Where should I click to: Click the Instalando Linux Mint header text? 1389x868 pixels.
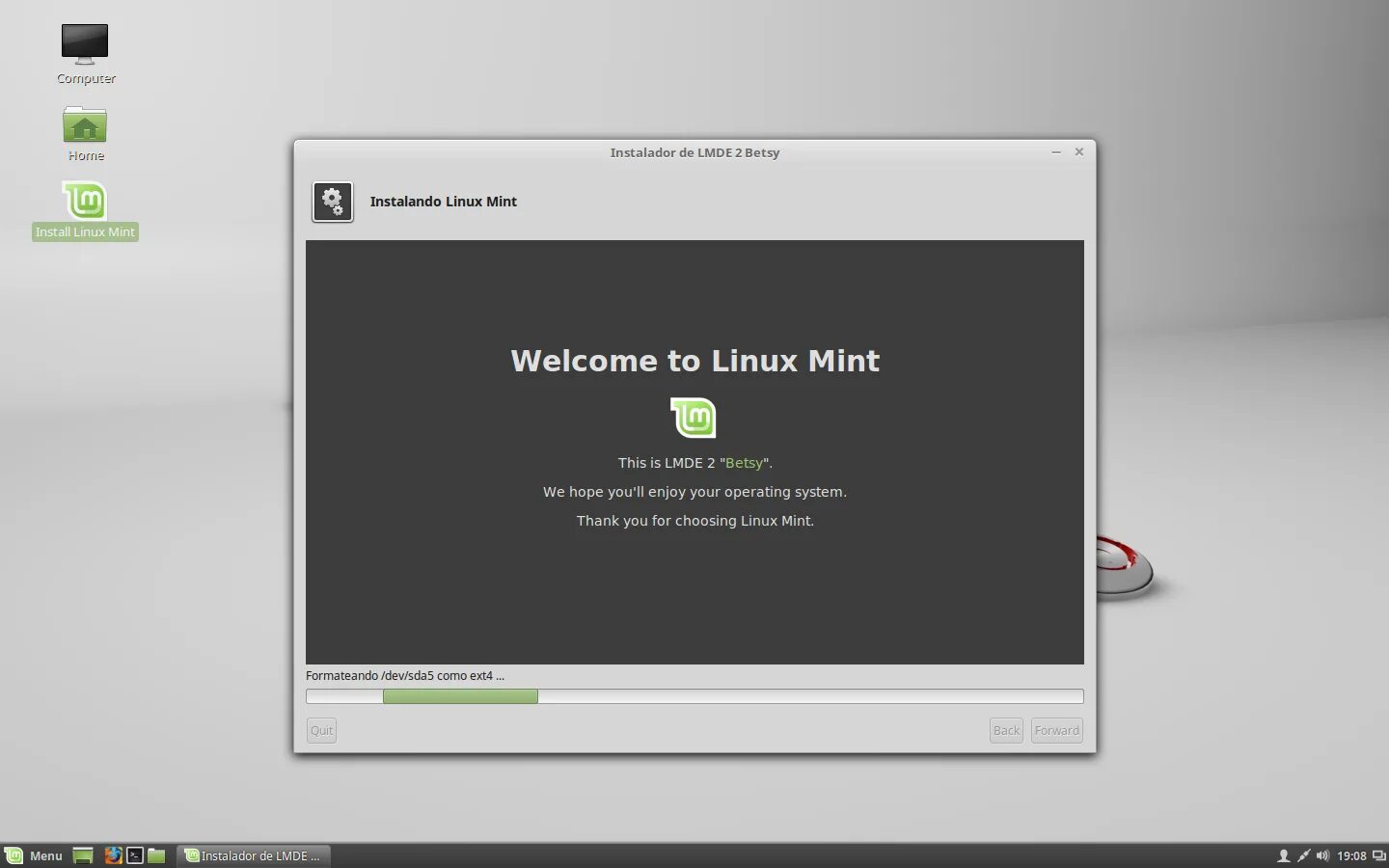444,202
